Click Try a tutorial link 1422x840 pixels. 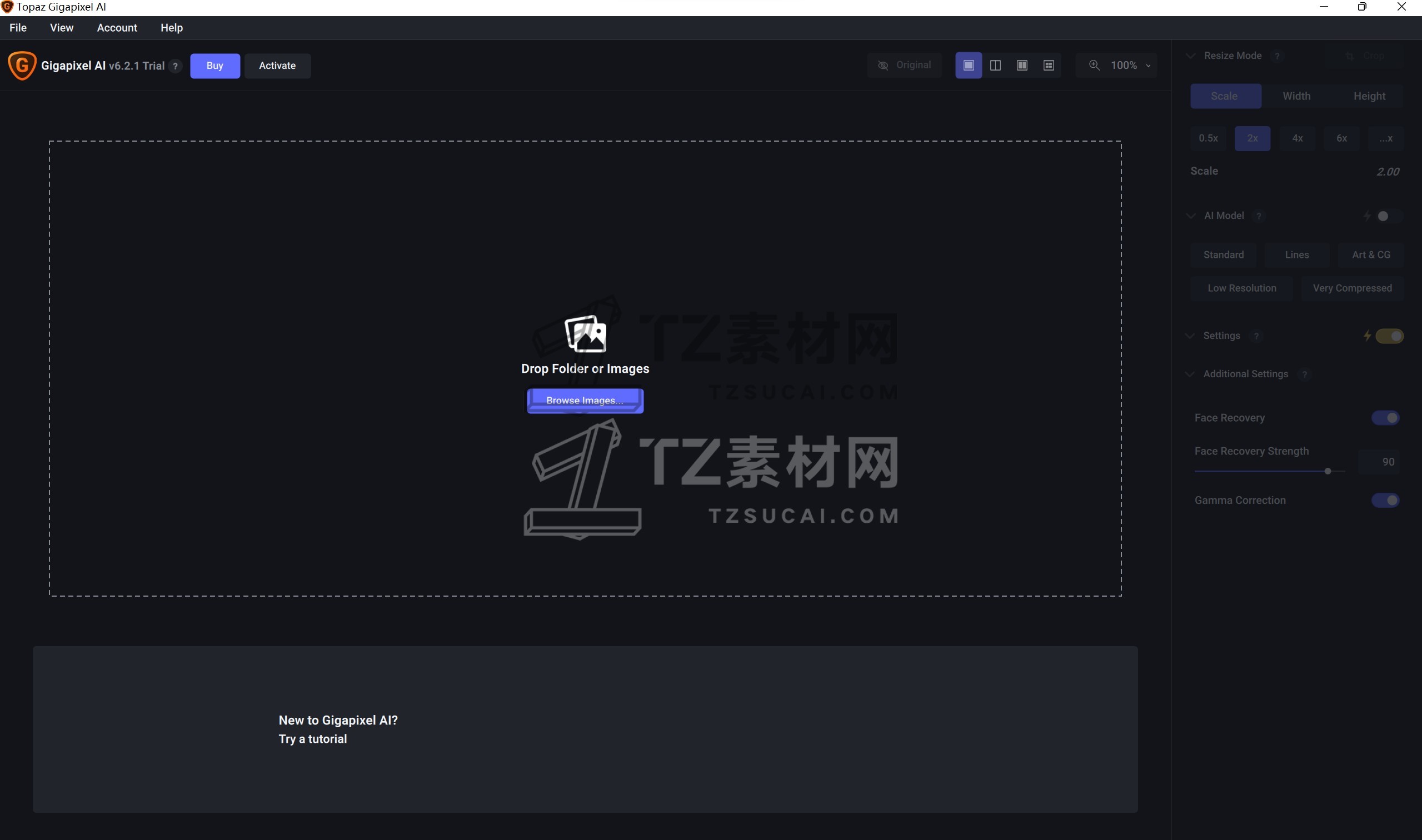(x=312, y=739)
